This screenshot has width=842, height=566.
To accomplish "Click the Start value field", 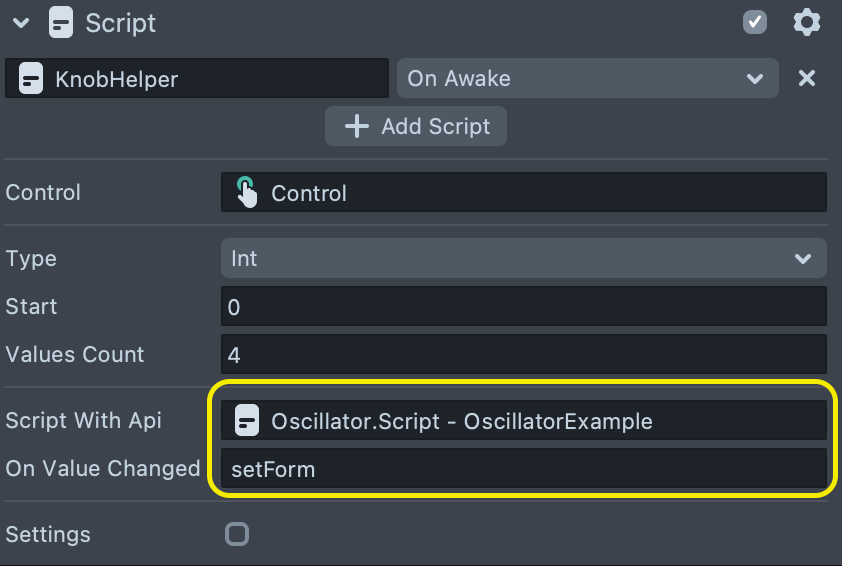I will [523, 307].
